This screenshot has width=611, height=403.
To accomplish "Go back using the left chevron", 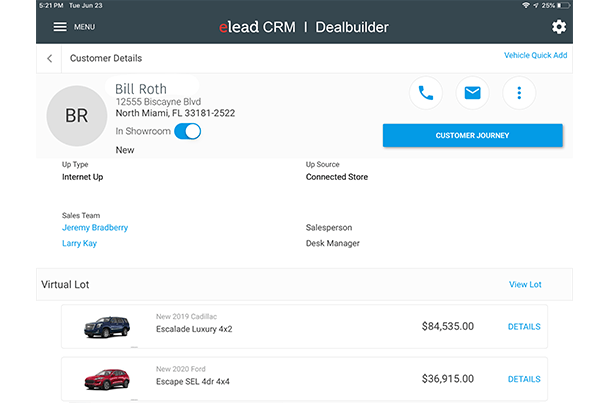I will click(50, 58).
